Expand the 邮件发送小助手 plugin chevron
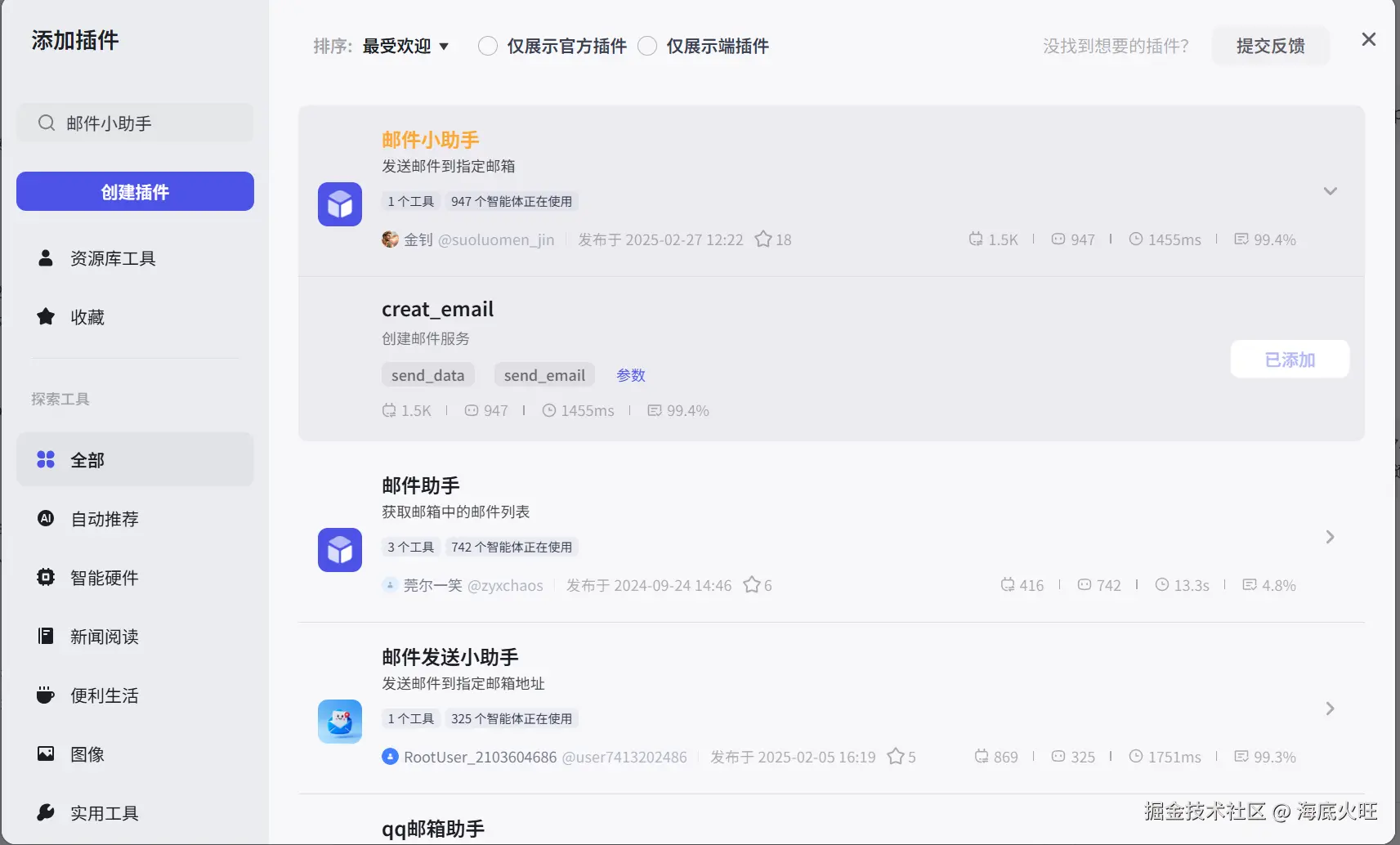 coord(1330,709)
